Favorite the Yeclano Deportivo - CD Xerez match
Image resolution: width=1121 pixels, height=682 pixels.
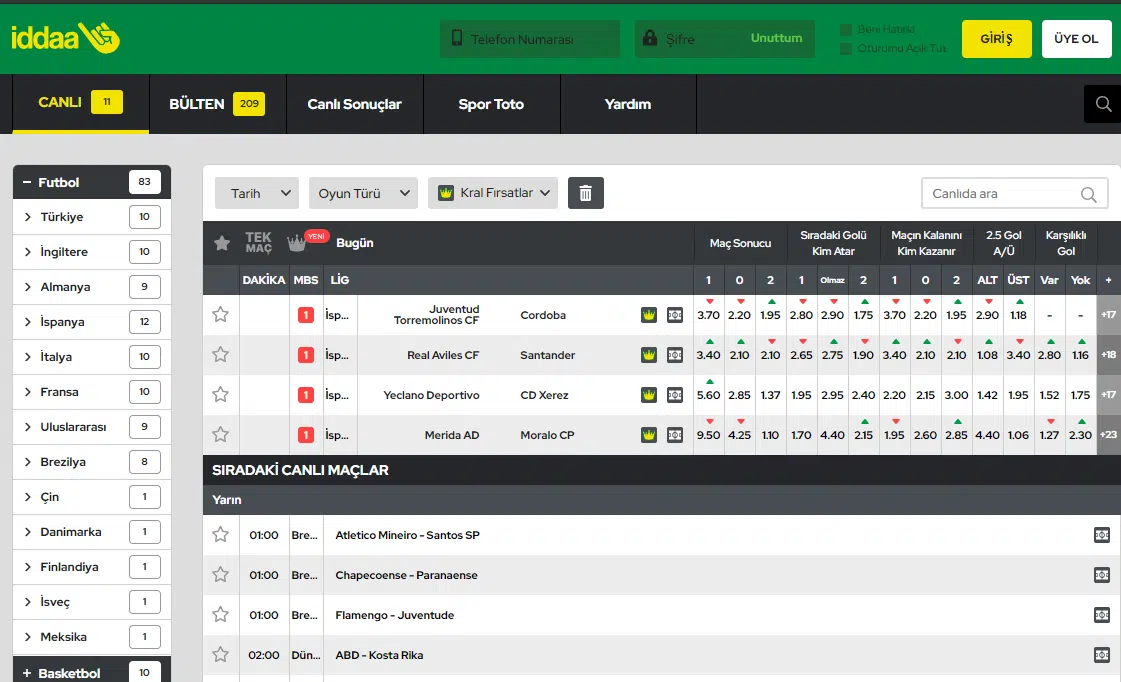tap(220, 395)
